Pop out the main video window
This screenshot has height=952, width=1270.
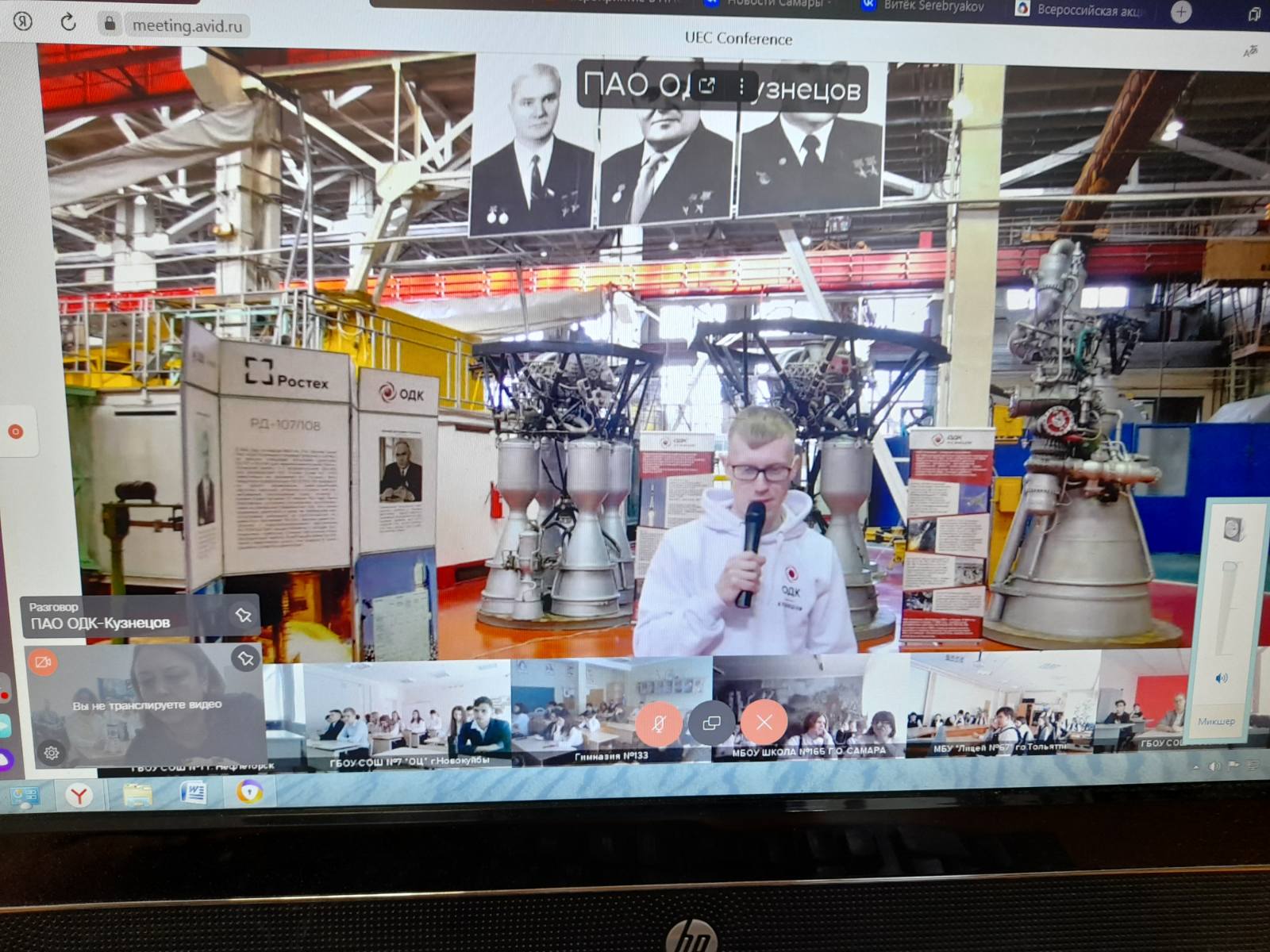tap(706, 86)
